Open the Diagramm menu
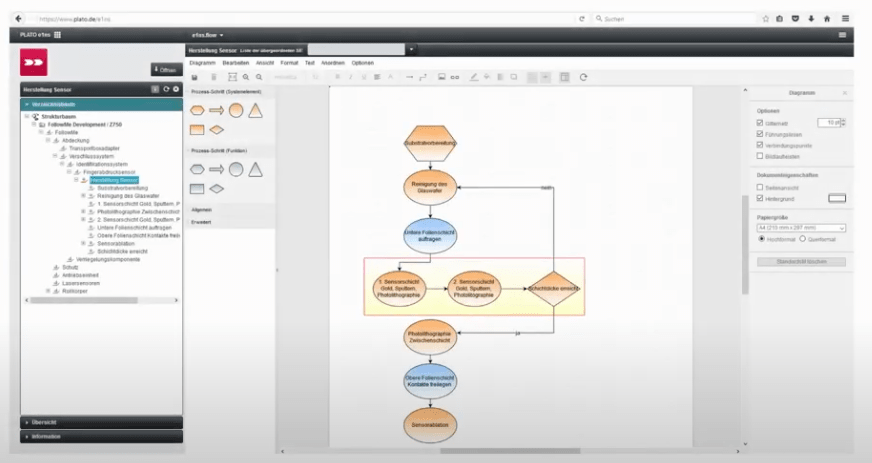This screenshot has height=463, width=872. tap(202, 63)
